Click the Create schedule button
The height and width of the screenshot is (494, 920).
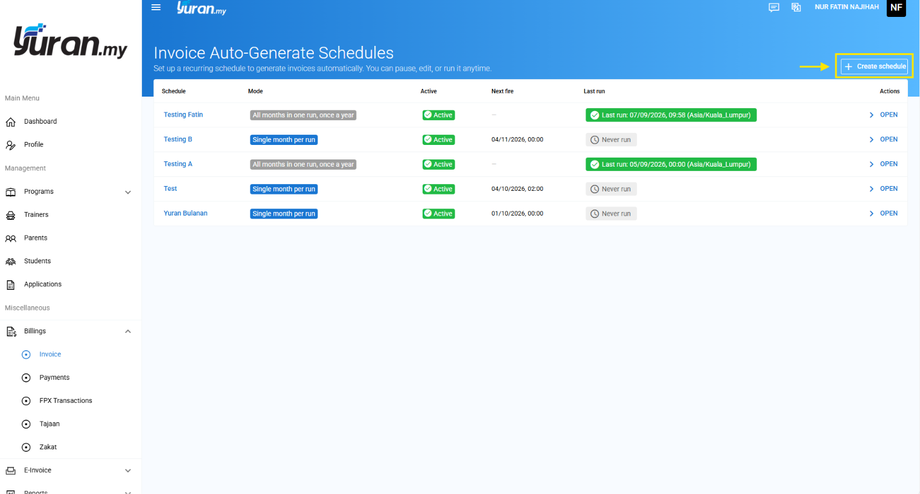coord(874,66)
